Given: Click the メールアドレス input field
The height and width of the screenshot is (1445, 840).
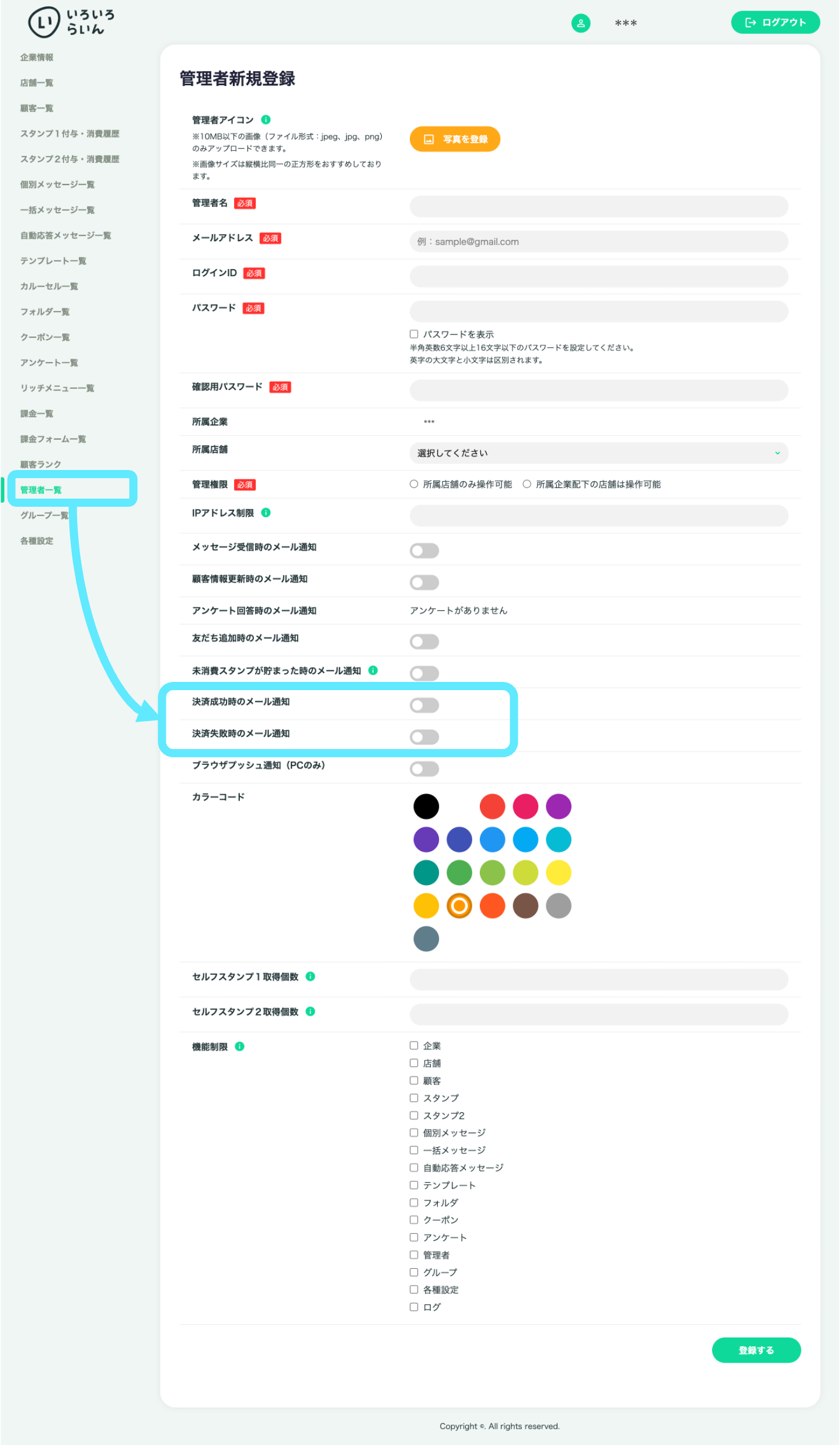Looking at the screenshot, I should pos(599,242).
